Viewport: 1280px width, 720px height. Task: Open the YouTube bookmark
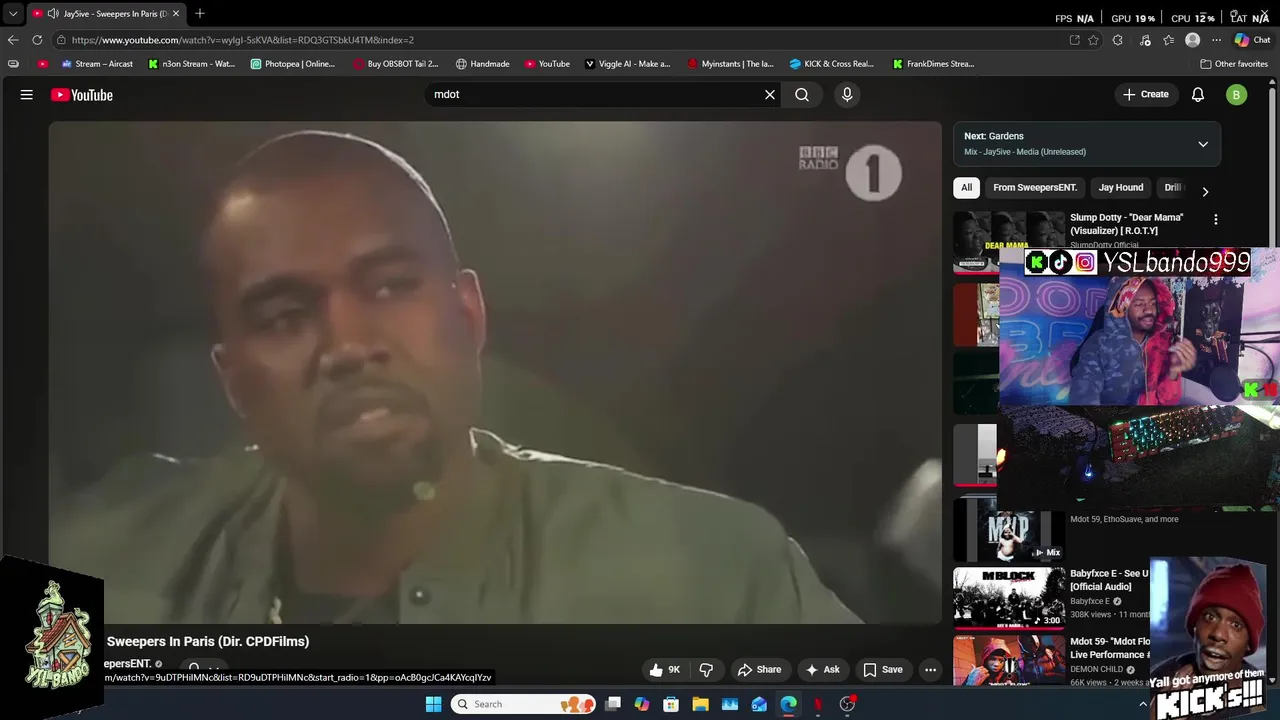click(546, 64)
